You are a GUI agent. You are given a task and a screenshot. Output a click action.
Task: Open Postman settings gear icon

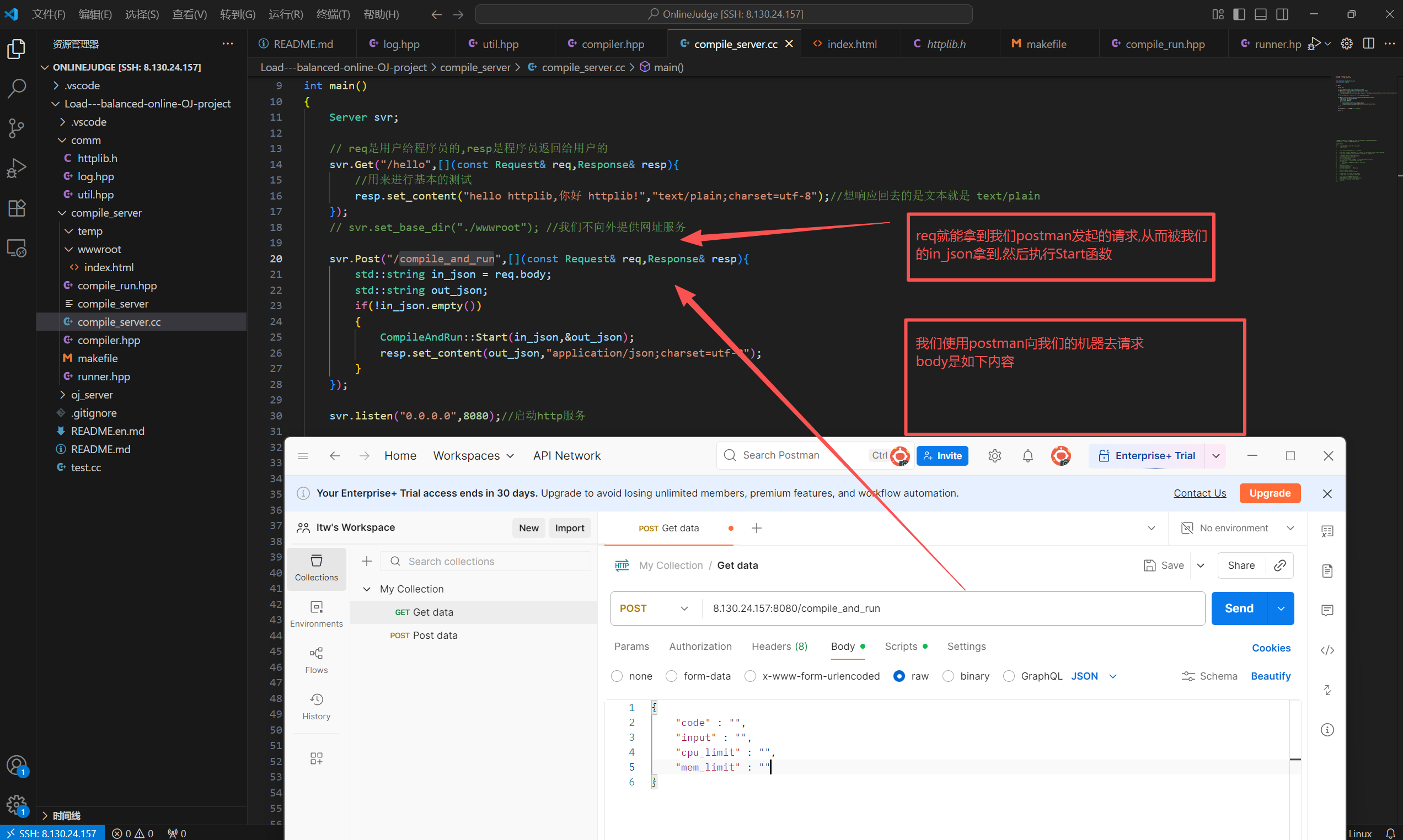(x=994, y=456)
